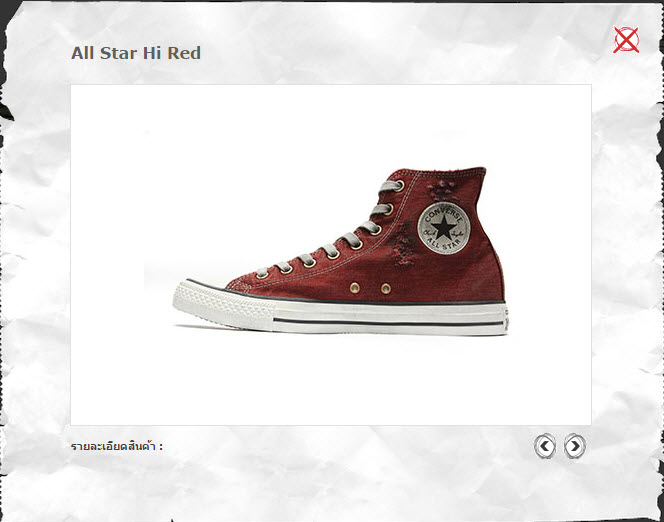Close the product popup with red X
Image resolution: width=664 pixels, height=522 pixels.
click(x=626, y=40)
